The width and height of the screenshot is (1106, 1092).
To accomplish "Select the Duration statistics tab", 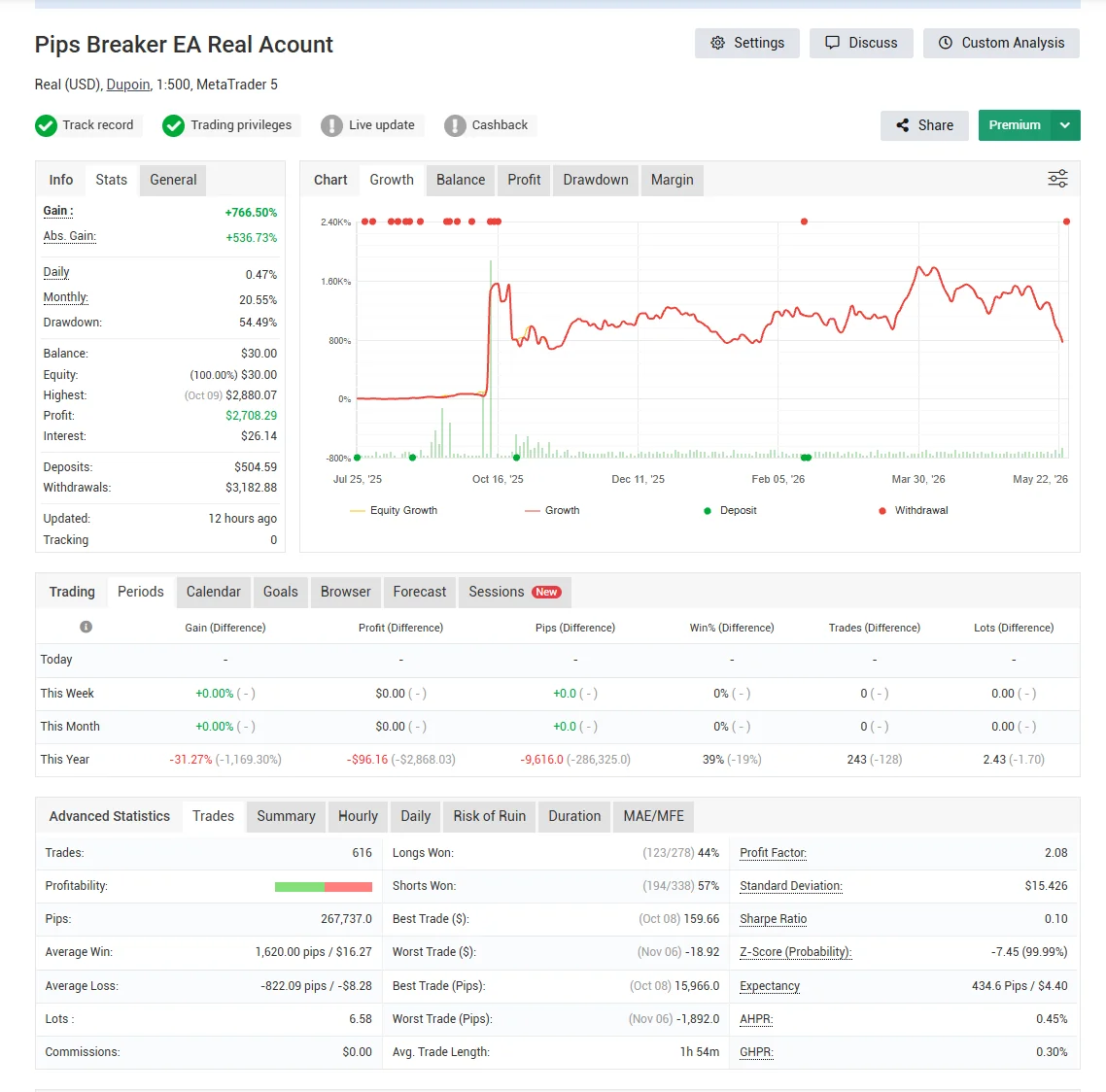I will pos(574,816).
